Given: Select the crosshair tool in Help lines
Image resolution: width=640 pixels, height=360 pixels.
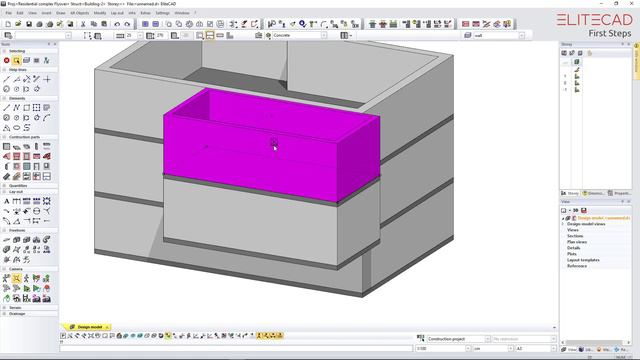Looking at the screenshot, I should [x=47, y=79].
